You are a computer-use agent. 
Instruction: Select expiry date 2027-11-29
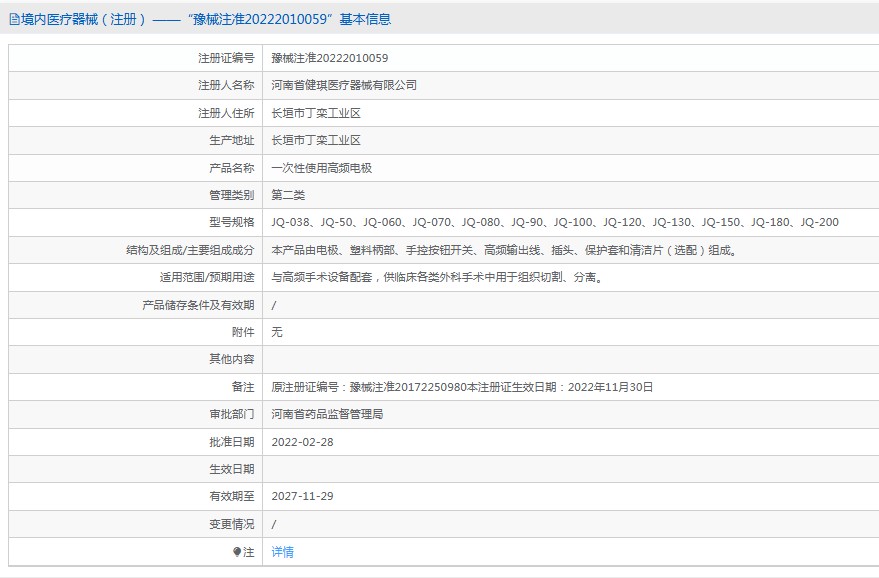[x=303, y=496]
